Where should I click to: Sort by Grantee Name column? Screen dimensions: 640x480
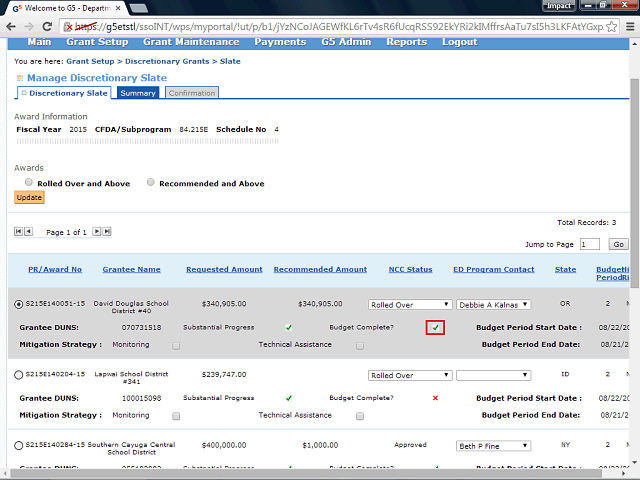click(x=131, y=269)
